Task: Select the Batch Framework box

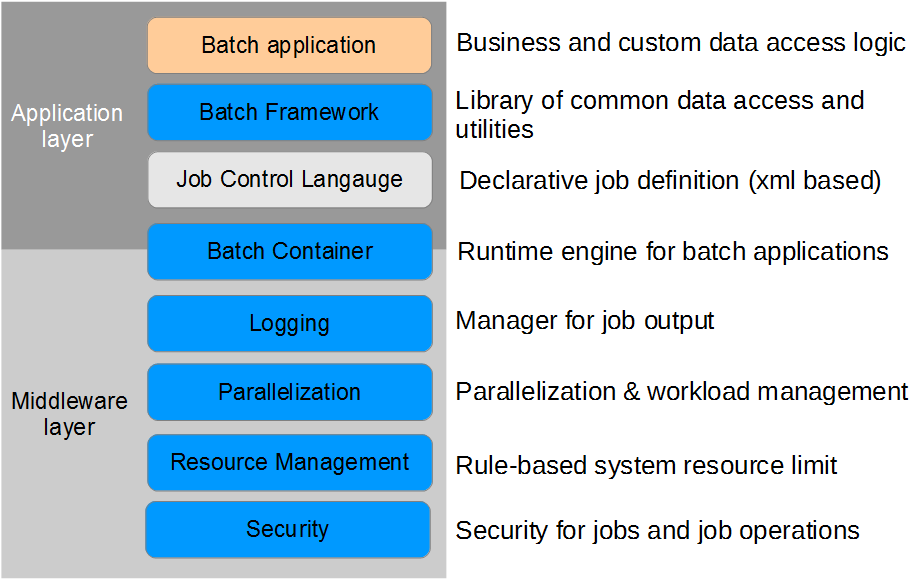Action: tap(289, 112)
